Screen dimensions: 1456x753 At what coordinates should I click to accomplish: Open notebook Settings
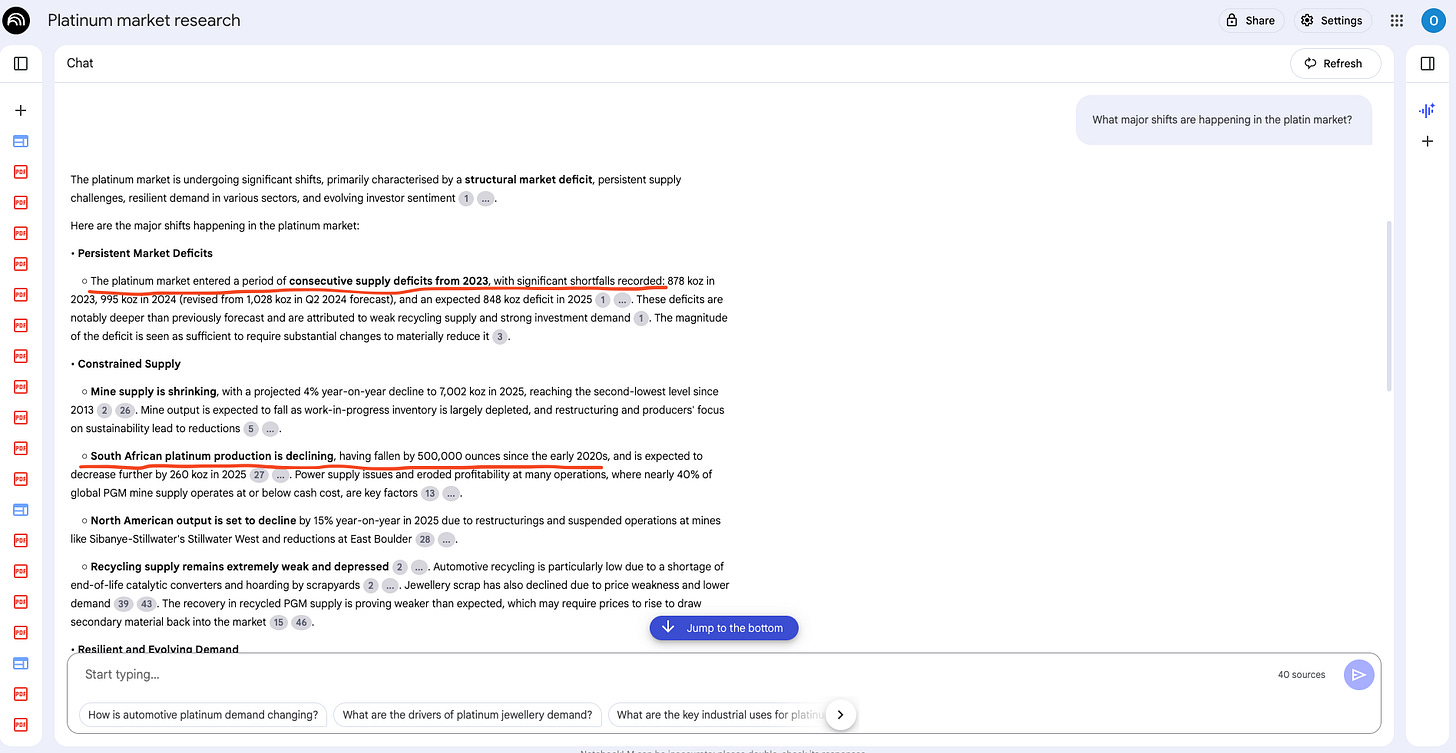click(x=1332, y=20)
